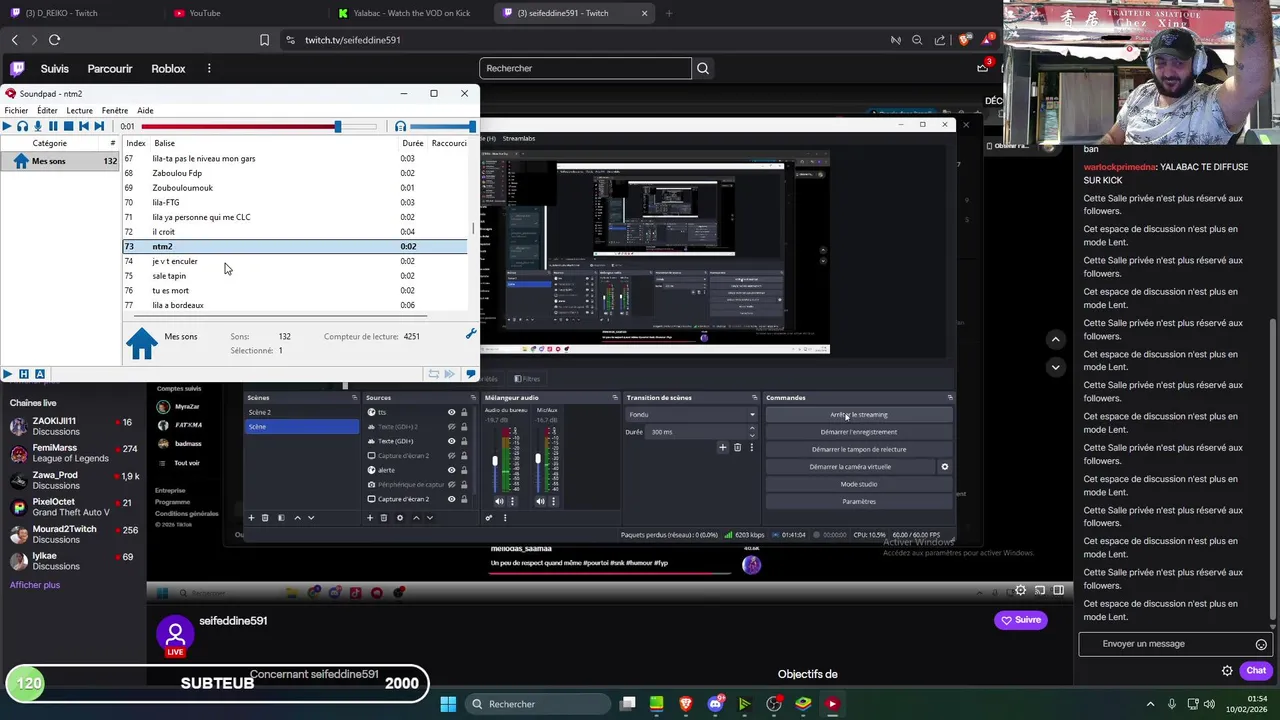The width and height of the screenshot is (1280, 720).
Task: Select sound row 'Zoubouloumouk'
Action: tap(295, 188)
